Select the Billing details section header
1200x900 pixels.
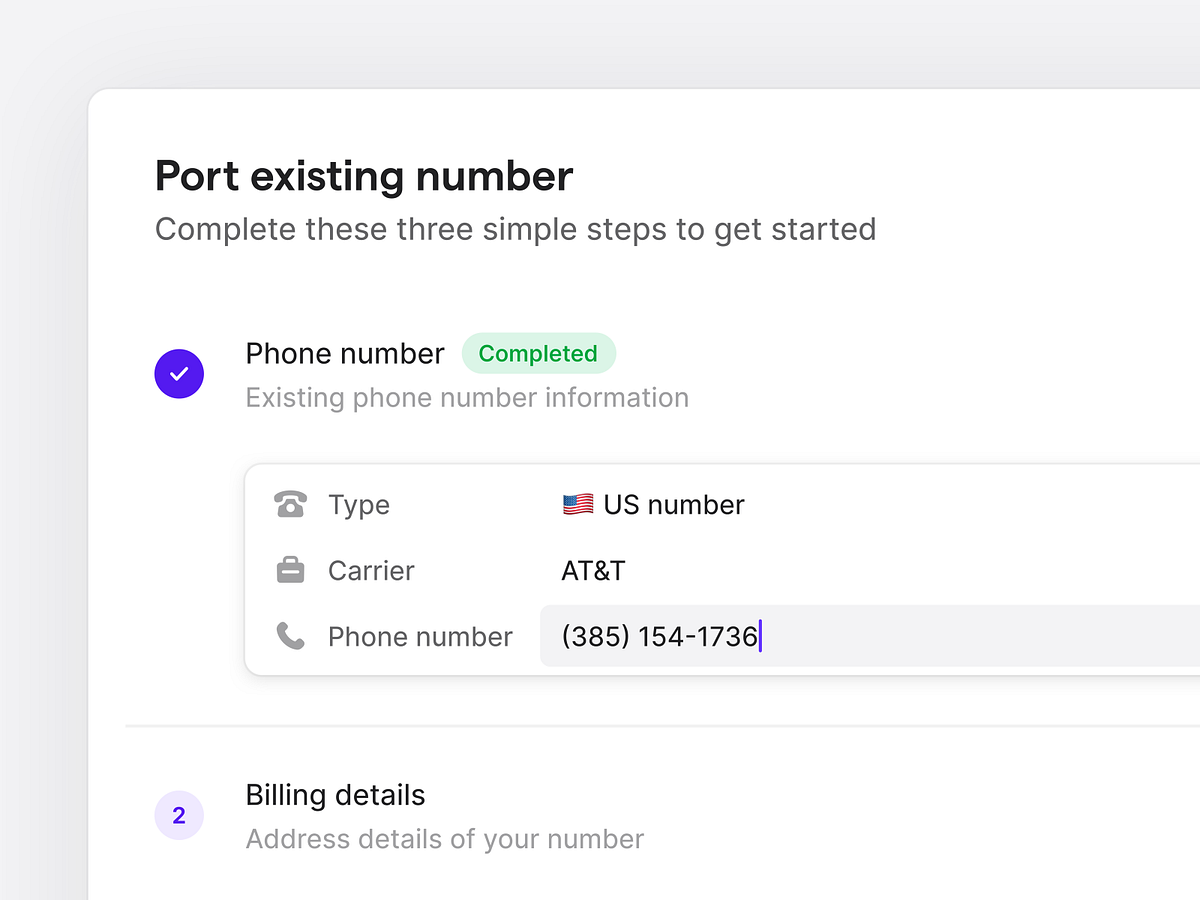pyautogui.click(x=335, y=795)
